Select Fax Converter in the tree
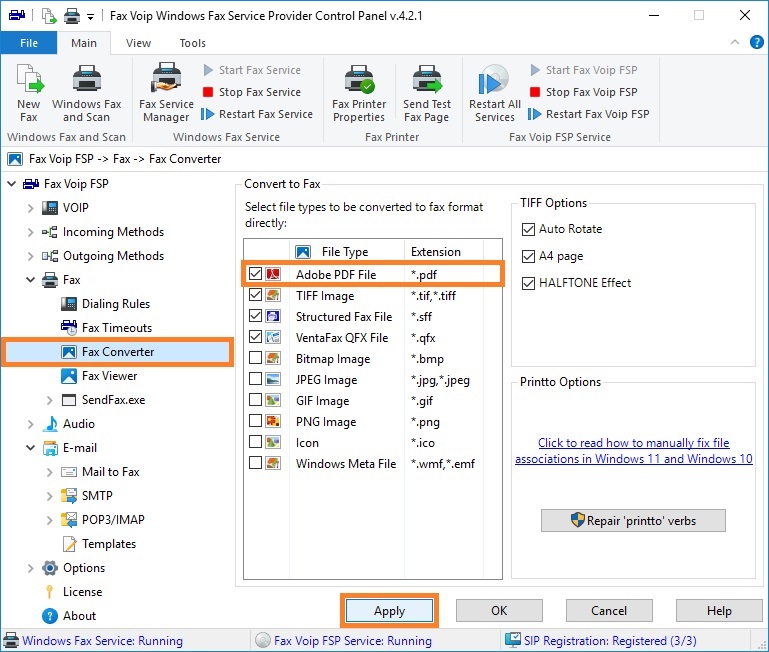Image resolution: width=769 pixels, height=652 pixels. click(117, 352)
